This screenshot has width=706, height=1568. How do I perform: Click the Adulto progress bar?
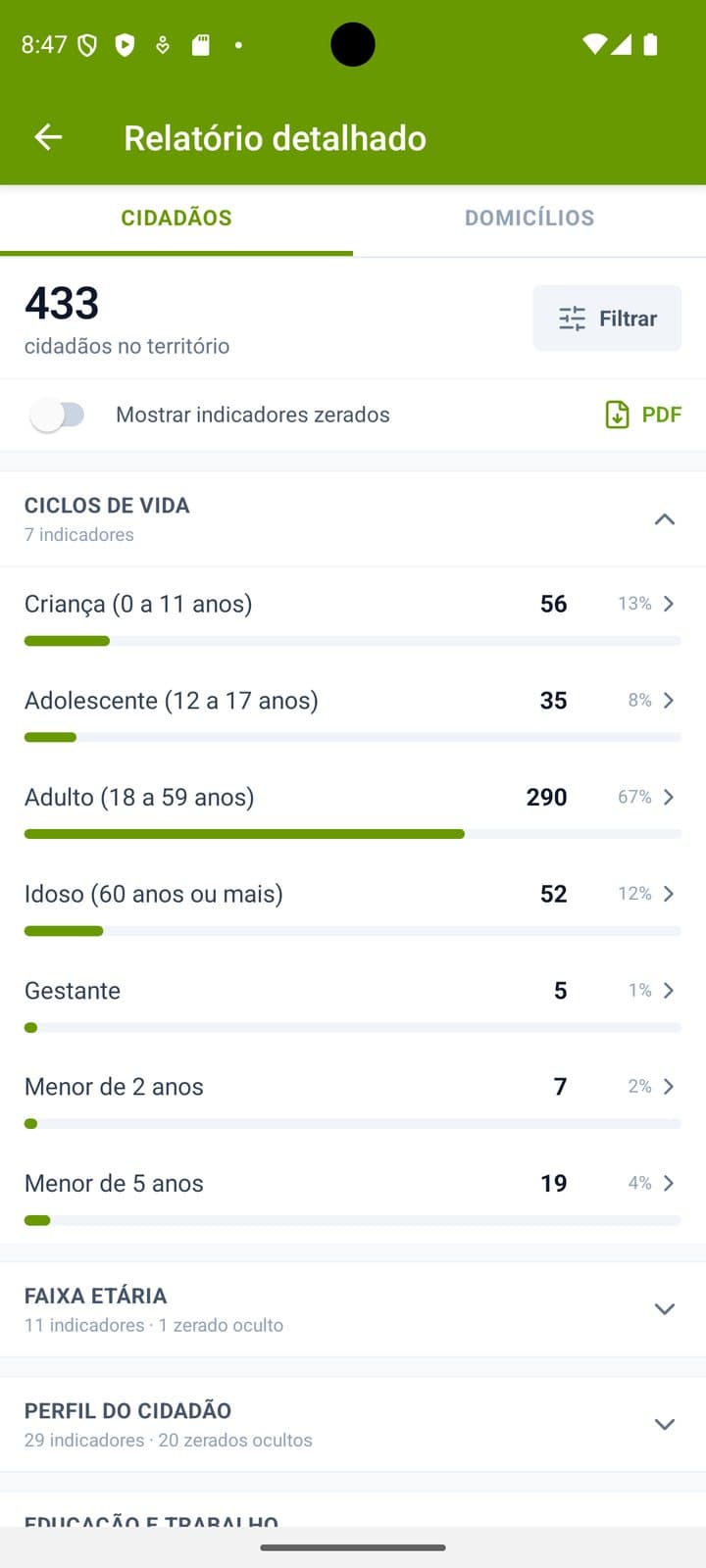(x=353, y=834)
